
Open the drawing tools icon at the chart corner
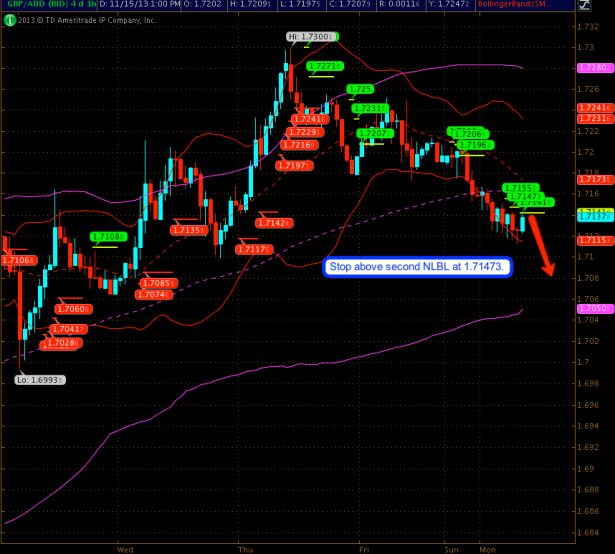(584, 5)
